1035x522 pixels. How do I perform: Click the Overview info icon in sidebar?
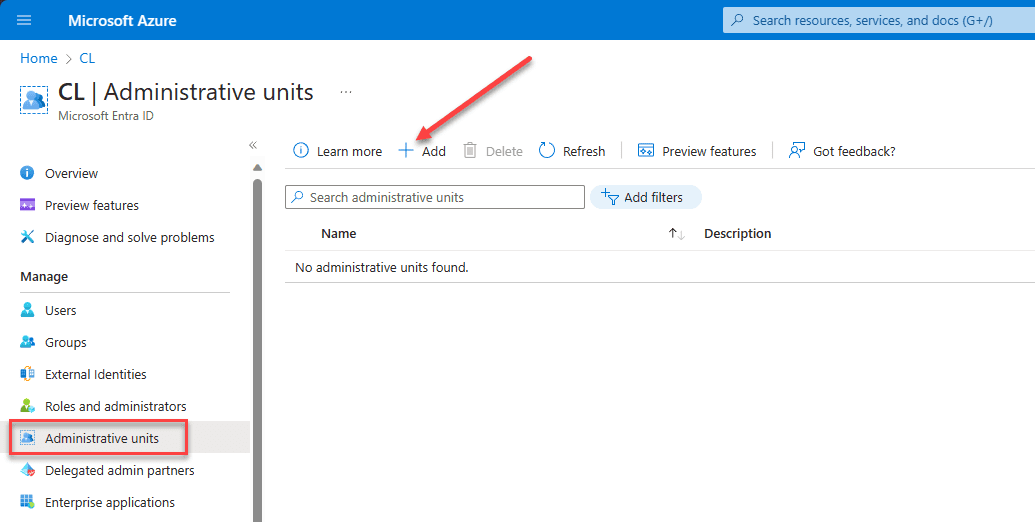click(x=27, y=173)
